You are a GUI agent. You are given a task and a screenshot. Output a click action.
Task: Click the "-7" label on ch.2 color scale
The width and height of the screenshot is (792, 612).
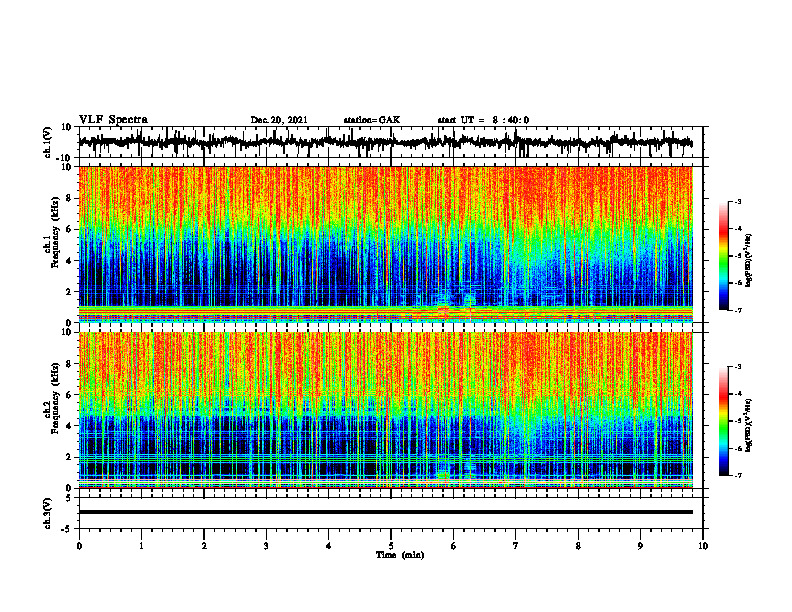(x=738, y=475)
